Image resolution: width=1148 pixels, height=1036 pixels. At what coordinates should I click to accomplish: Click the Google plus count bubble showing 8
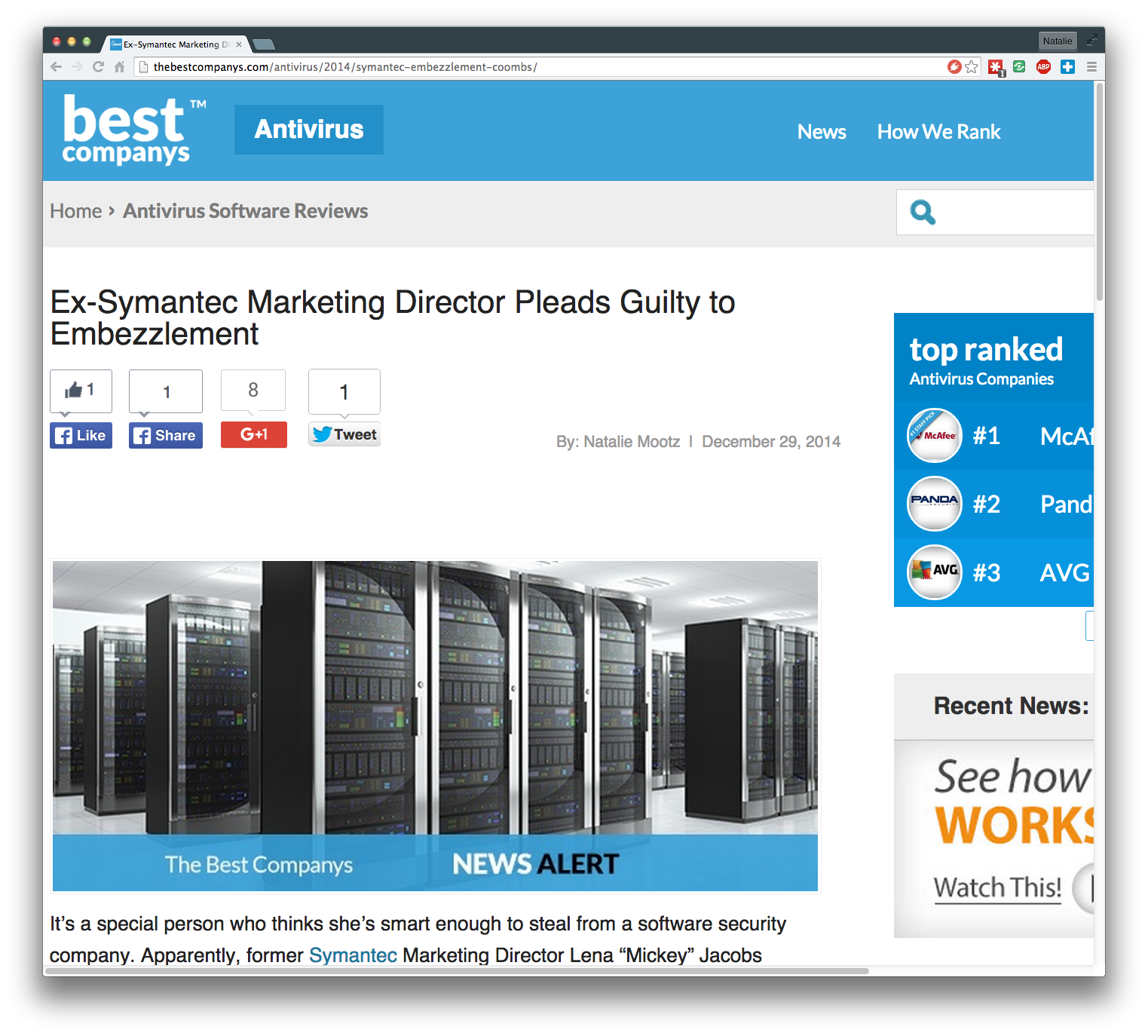[x=253, y=390]
